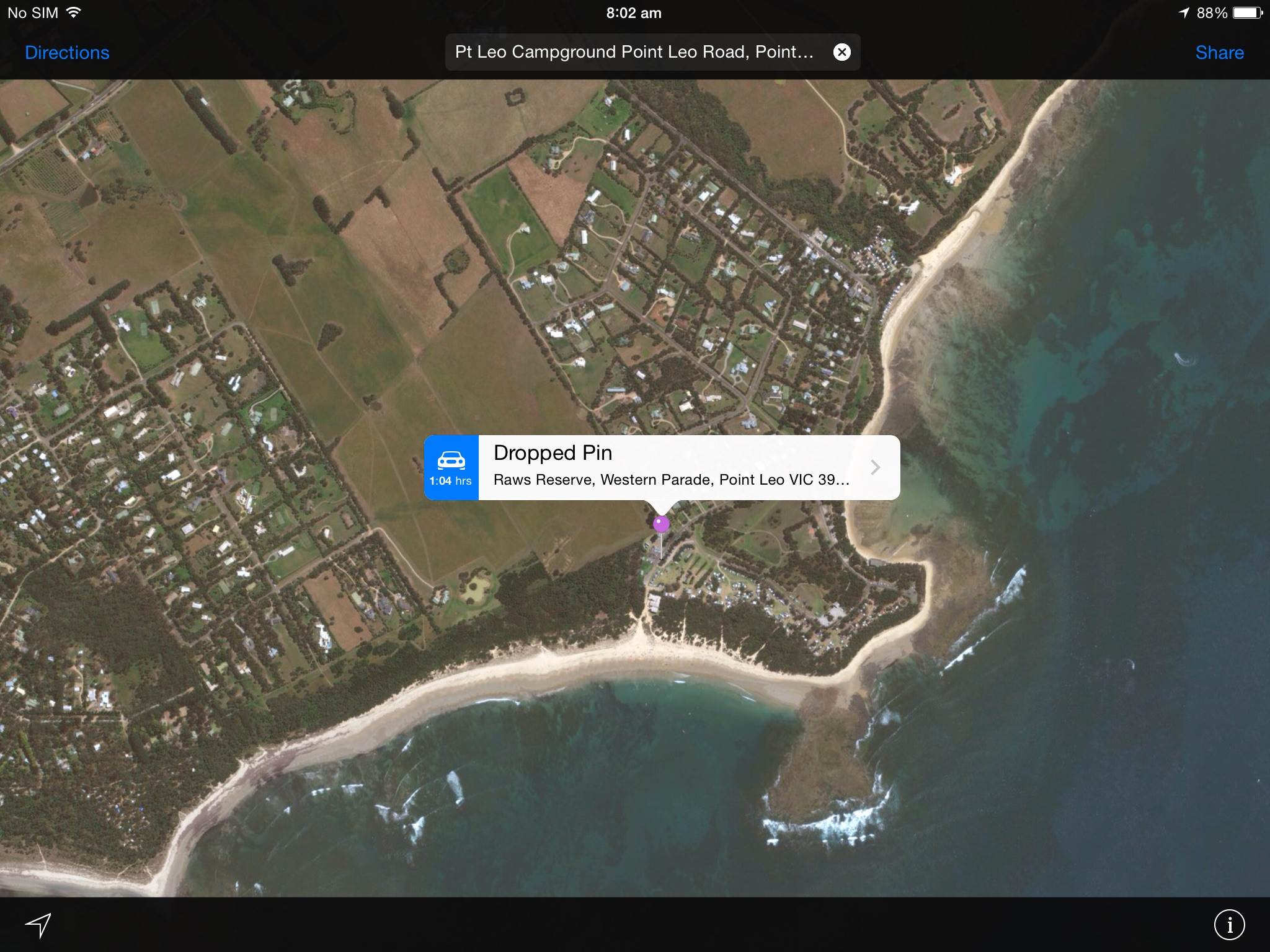Viewport: 1270px width, 952px height.
Task: Clear the search field text
Action: [x=841, y=52]
